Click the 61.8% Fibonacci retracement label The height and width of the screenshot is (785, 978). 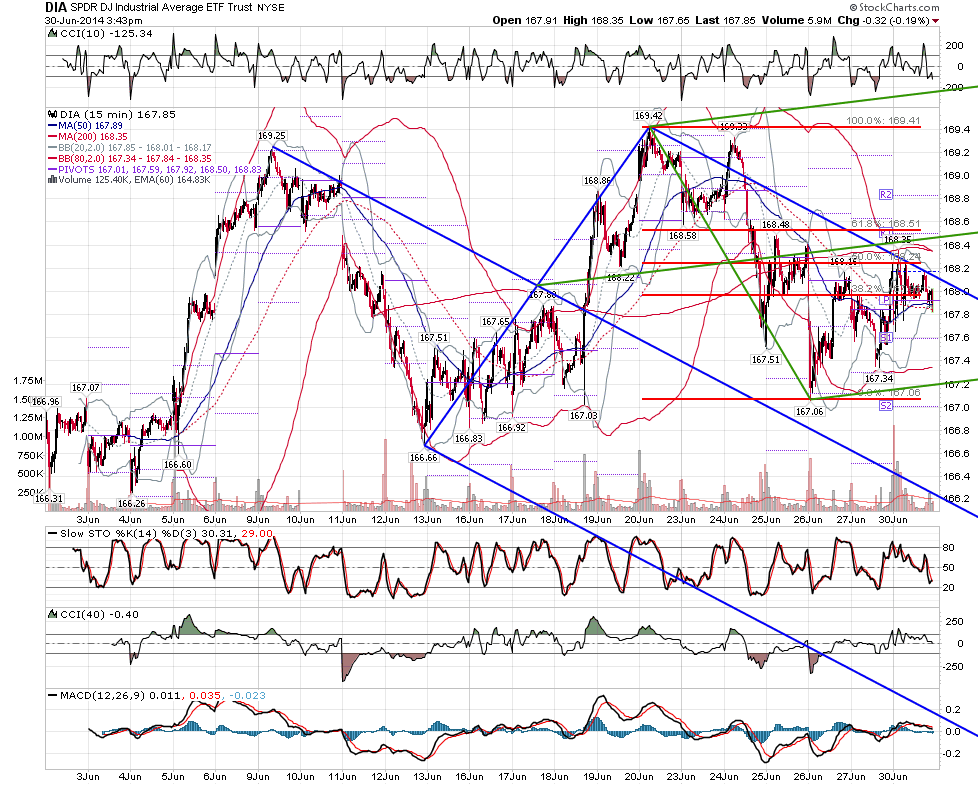point(886,223)
